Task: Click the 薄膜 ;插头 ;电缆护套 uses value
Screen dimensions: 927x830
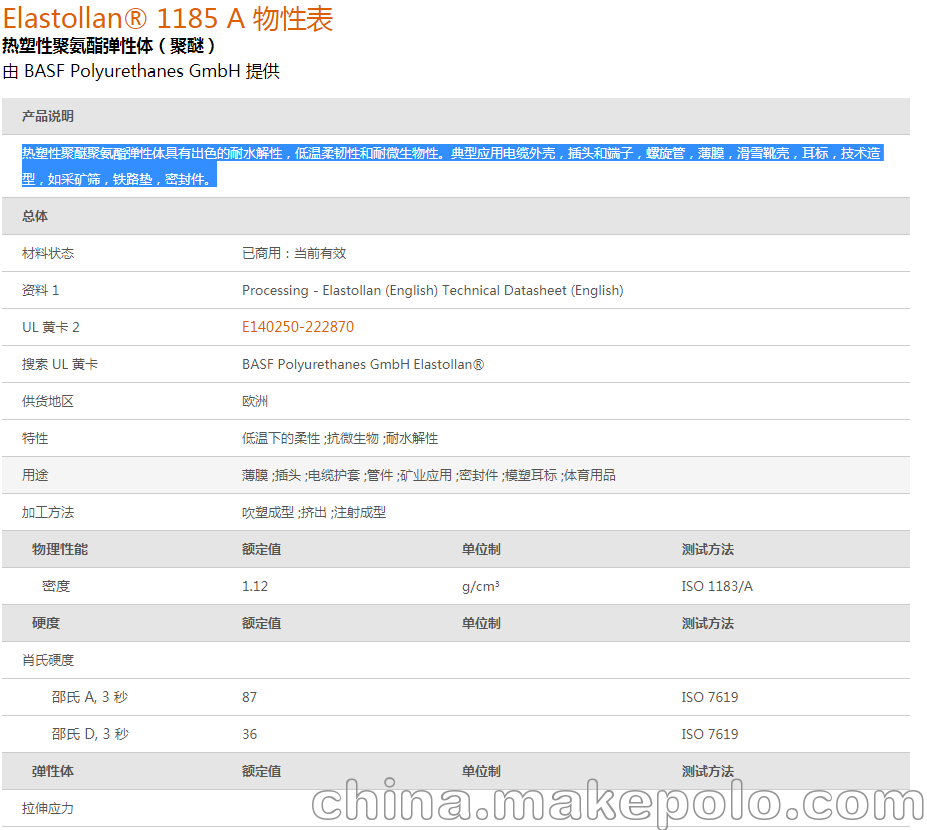Action: (429, 475)
